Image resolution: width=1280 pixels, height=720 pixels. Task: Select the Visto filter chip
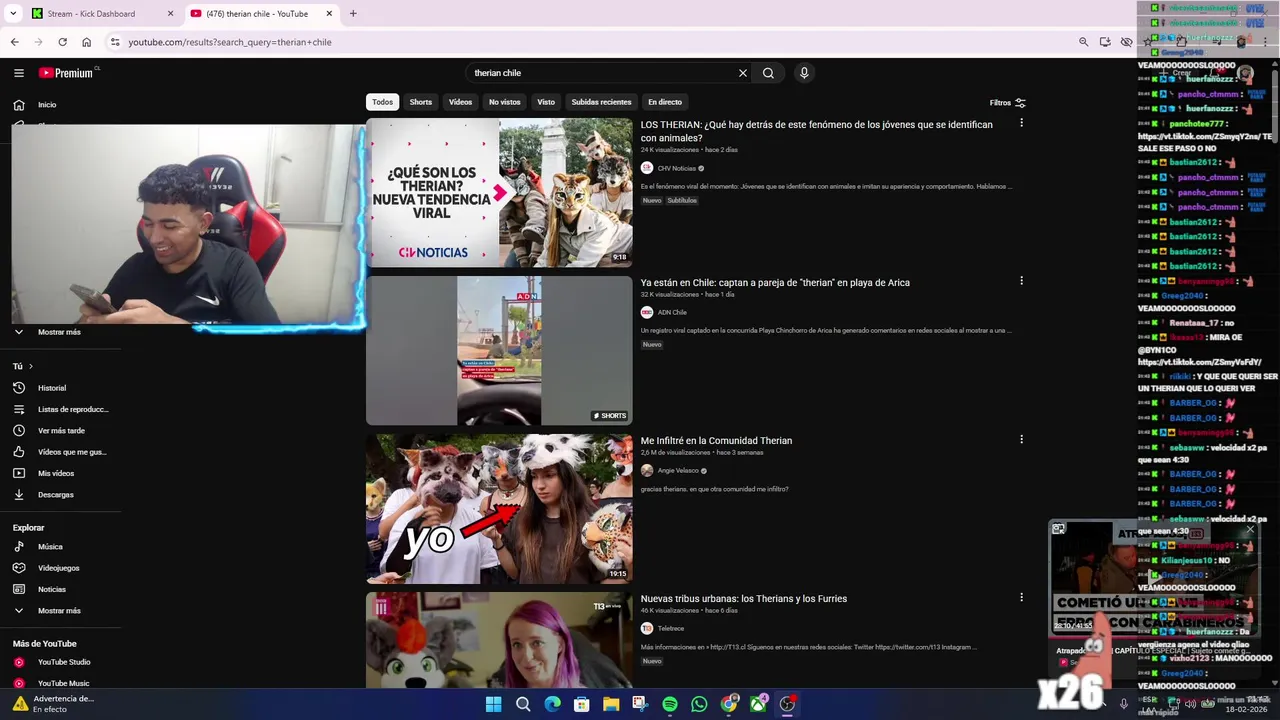(x=546, y=102)
